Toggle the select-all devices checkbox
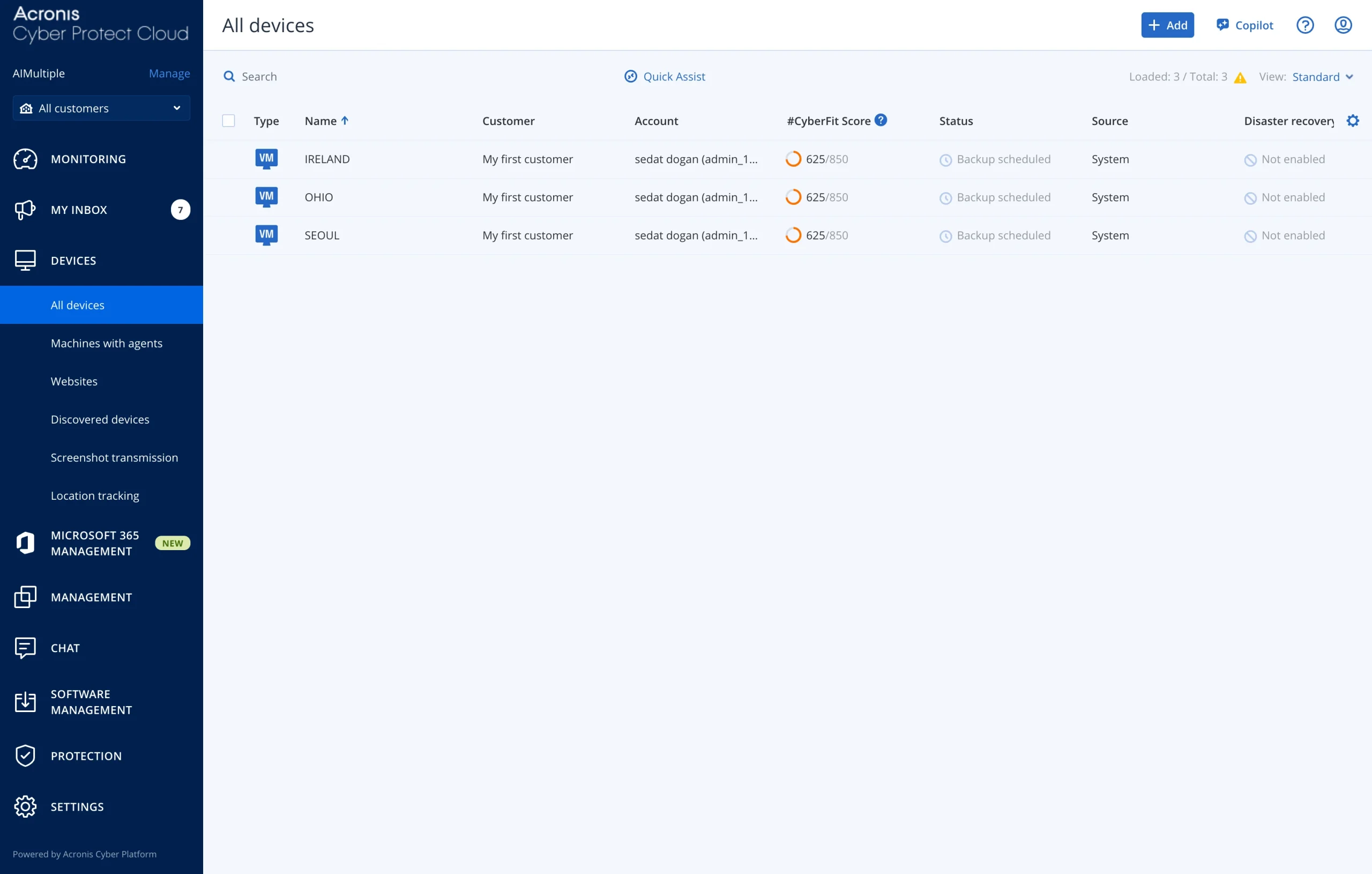1372x874 pixels. pyautogui.click(x=228, y=121)
